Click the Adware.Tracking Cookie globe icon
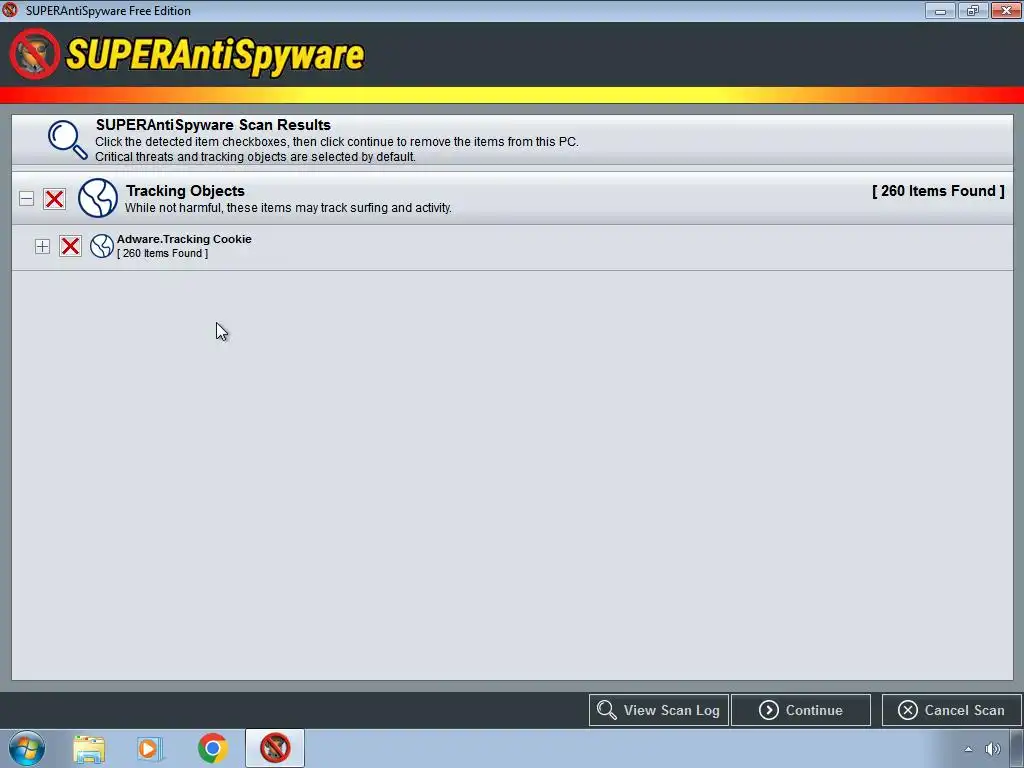The width and height of the screenshot is (1024, 768). [x=102, y=246]
